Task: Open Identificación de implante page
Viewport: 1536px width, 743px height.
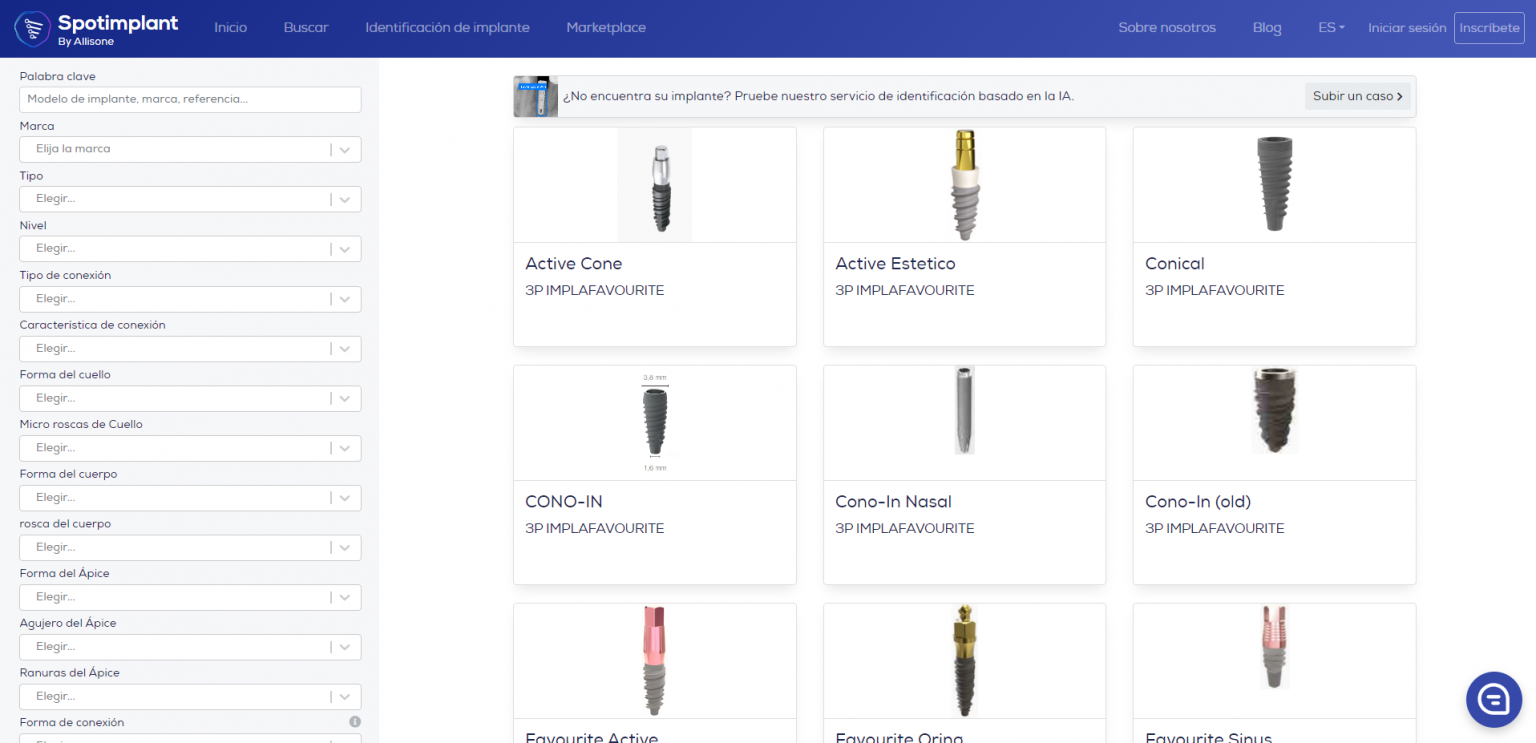Action: [447, 28]
